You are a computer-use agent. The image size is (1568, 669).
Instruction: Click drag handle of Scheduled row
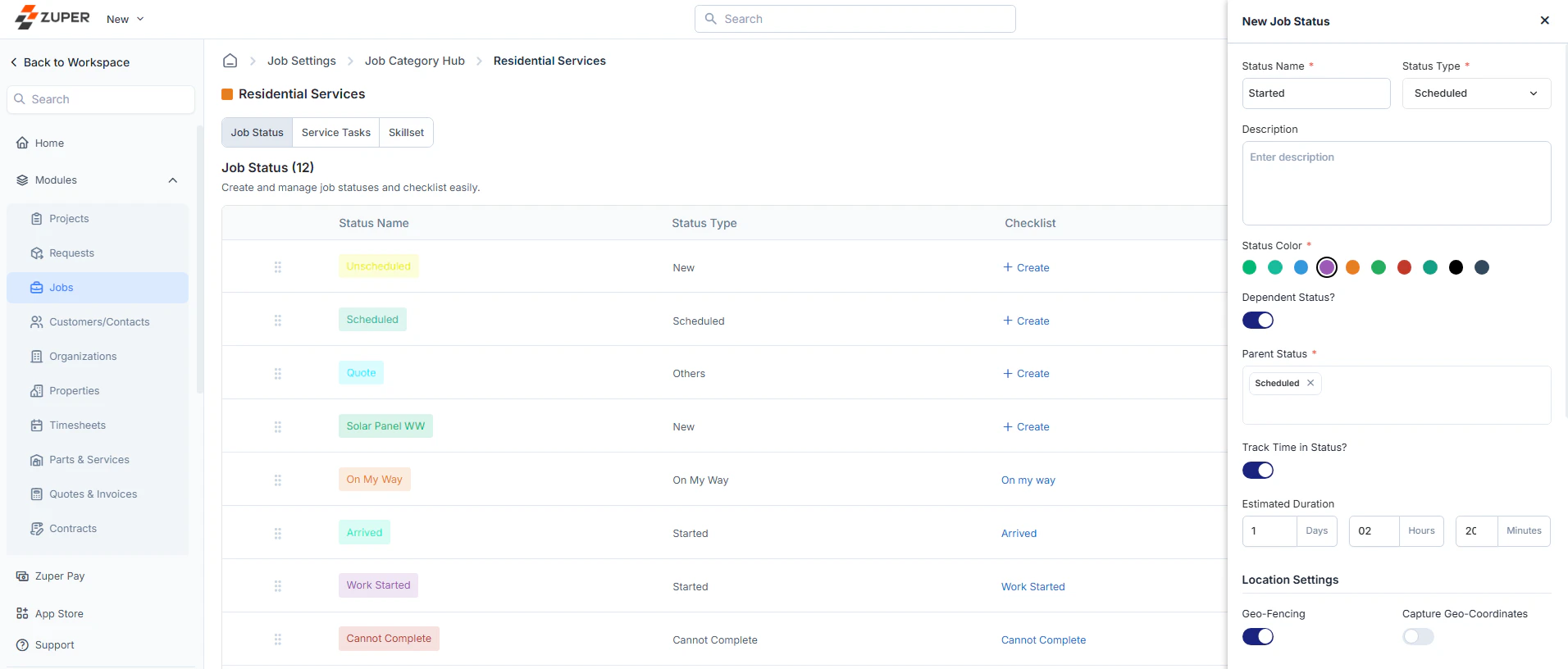(278, 321)
